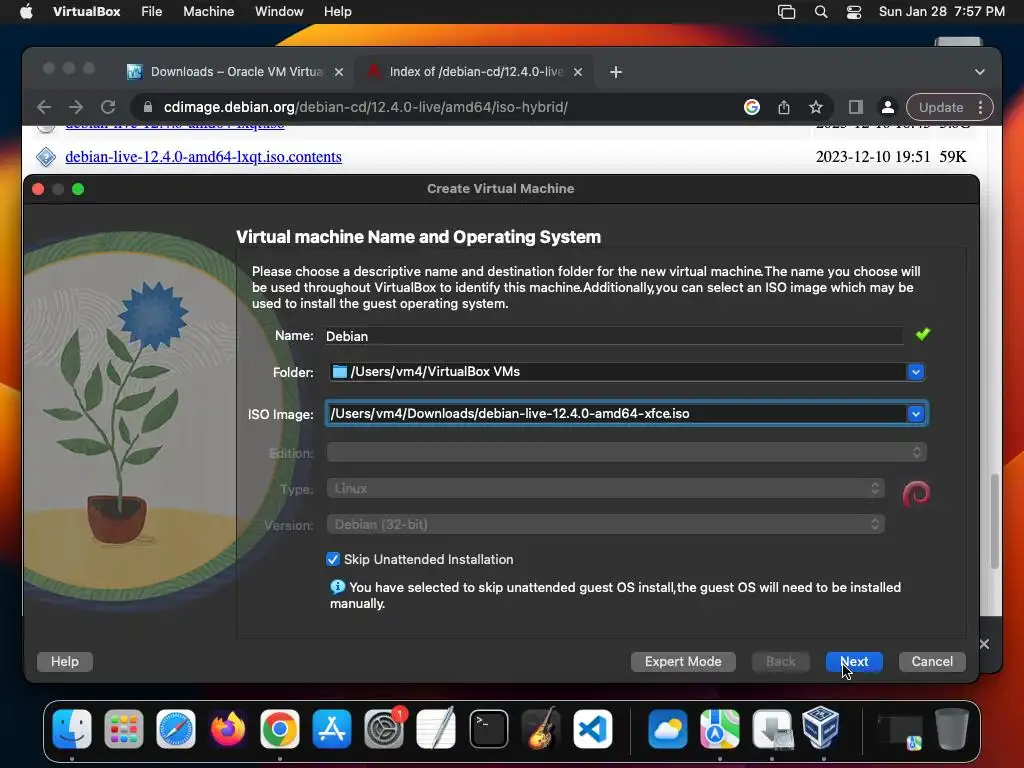Open the File menu
1024x768 pixels.
coord(152,11)
